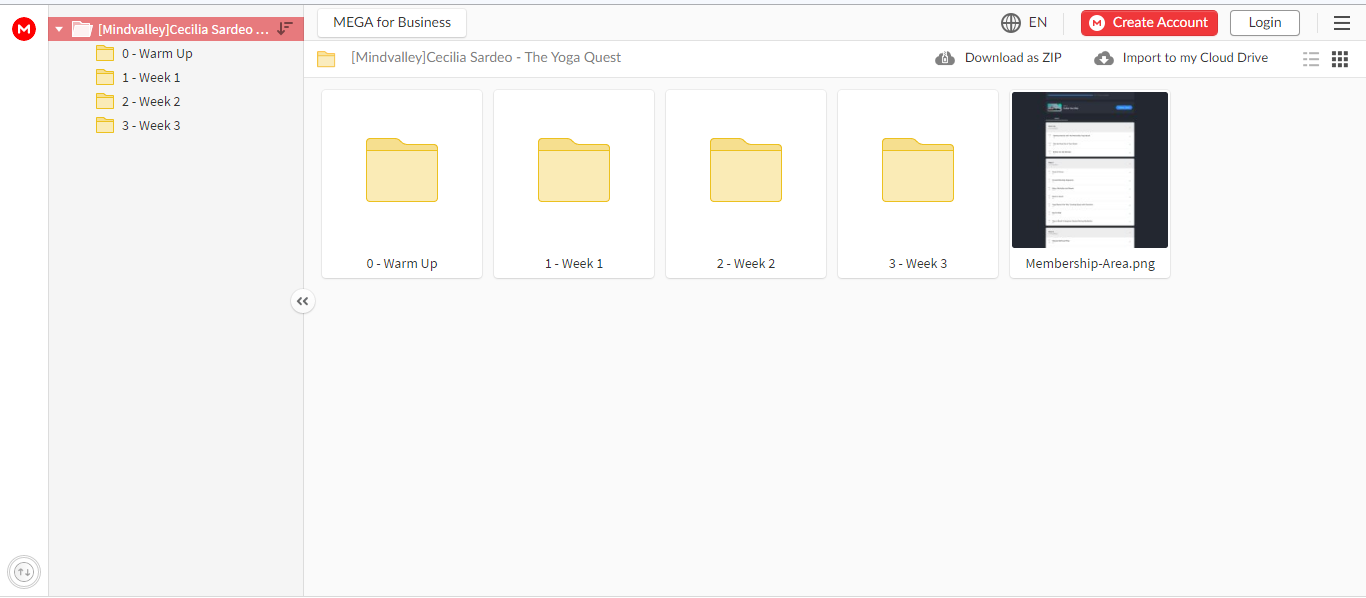Switch to list view
This screenshot has height=598, width=1366.
coord(1311,59)
